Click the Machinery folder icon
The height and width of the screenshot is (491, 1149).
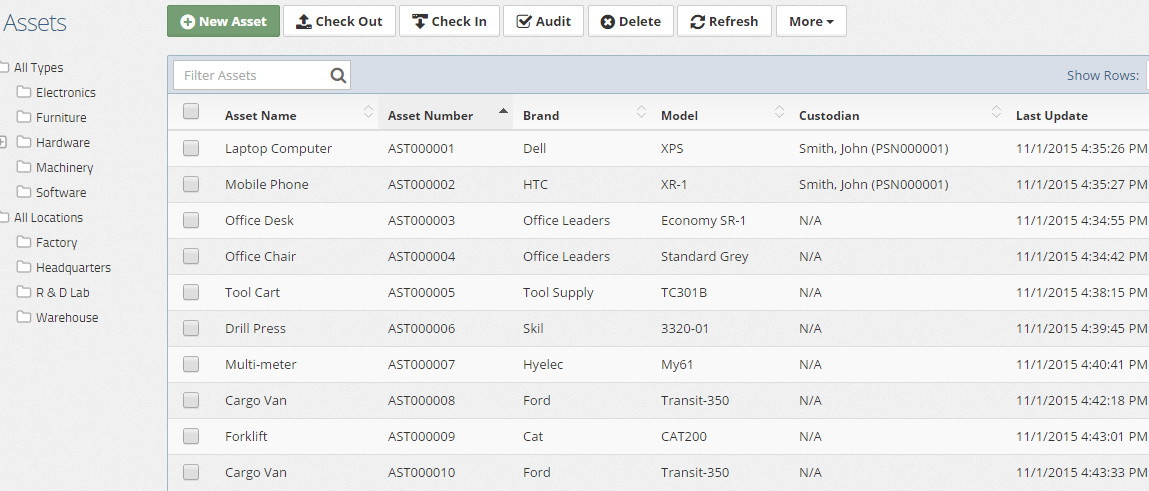click(x=24, y=167)
